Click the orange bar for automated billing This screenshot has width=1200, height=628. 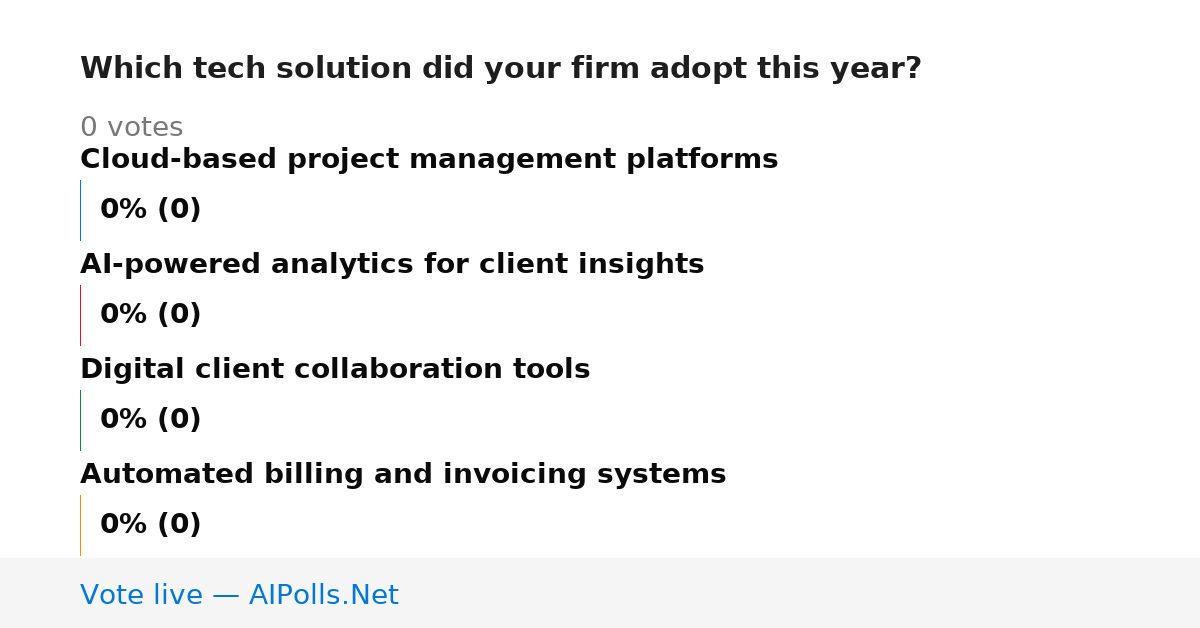(x=80, y=525)
